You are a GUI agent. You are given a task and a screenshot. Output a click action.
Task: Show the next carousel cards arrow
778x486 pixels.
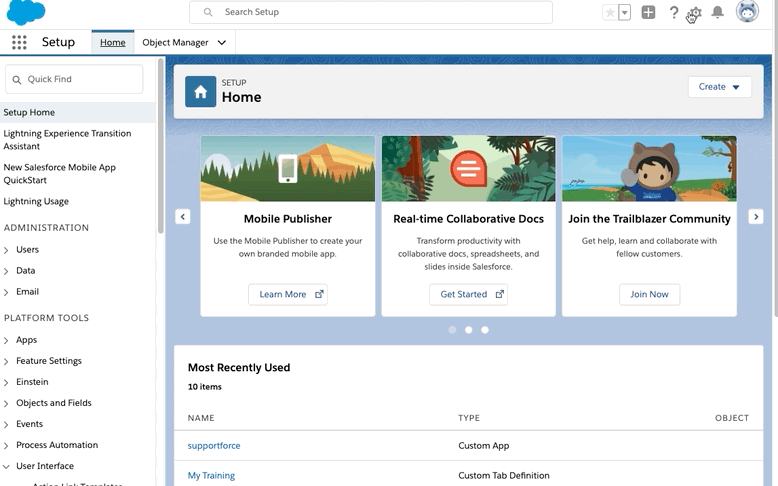click(756, 216)
